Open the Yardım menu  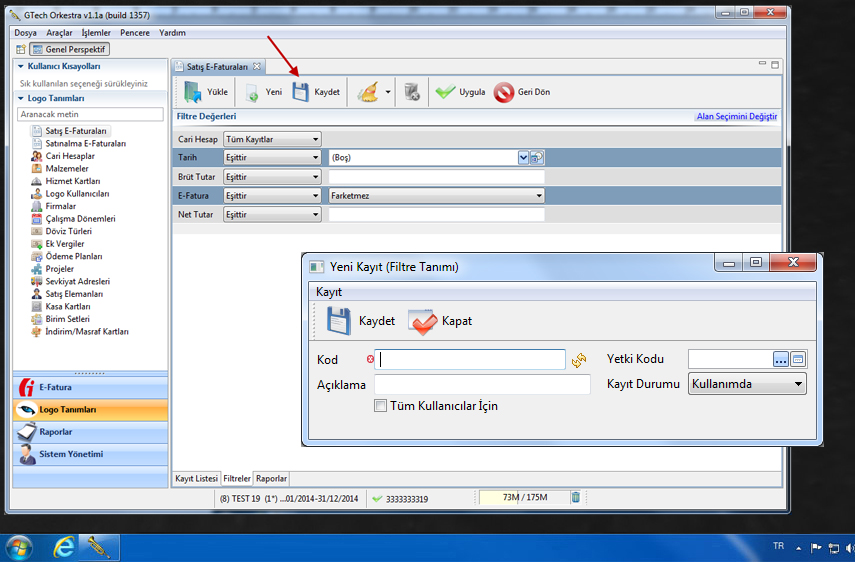[x=172, y=33]
